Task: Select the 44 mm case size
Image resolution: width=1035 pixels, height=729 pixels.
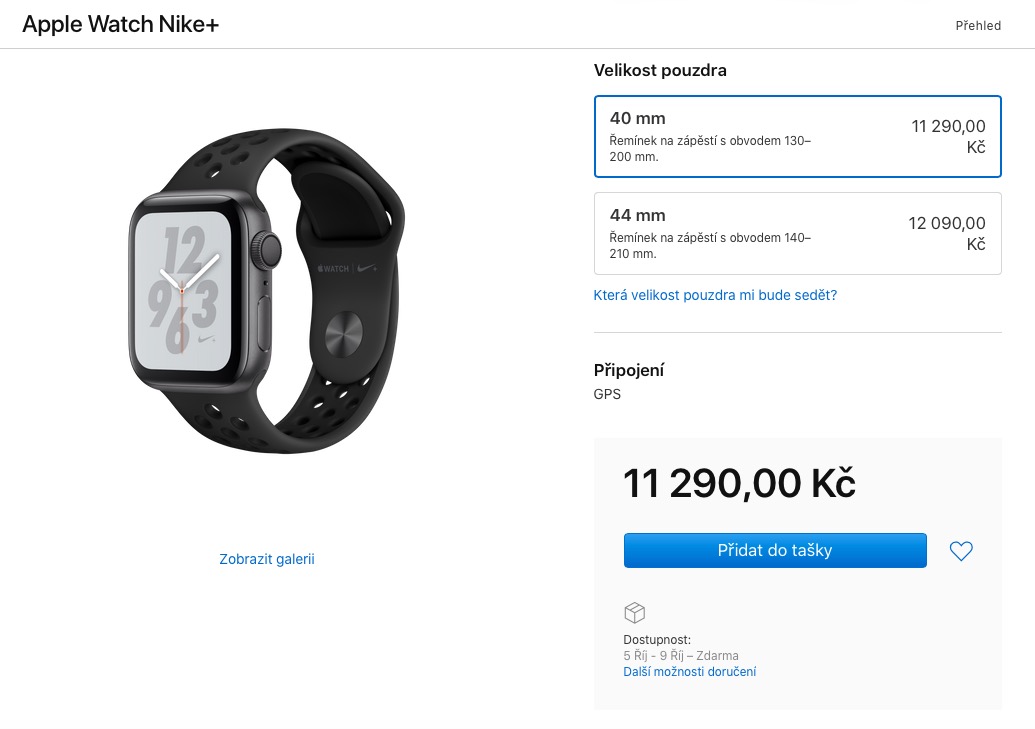Action: 797,234
